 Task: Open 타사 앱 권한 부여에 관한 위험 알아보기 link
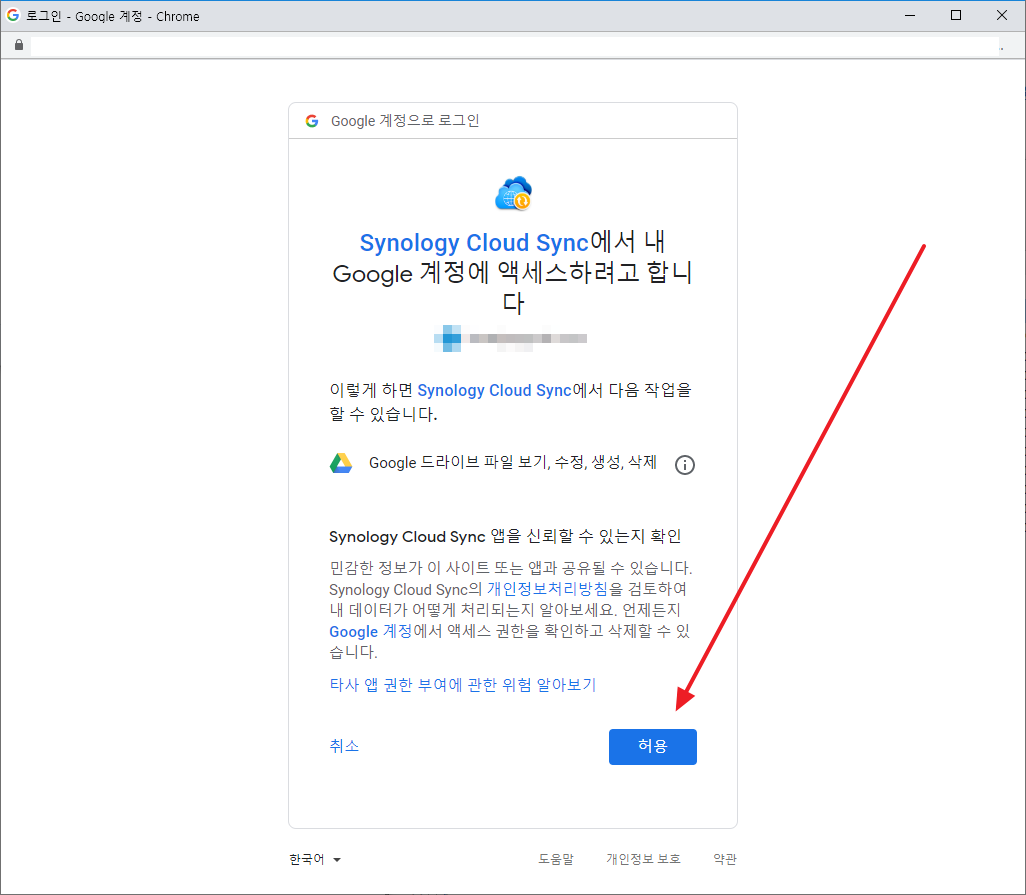point(463,685)
